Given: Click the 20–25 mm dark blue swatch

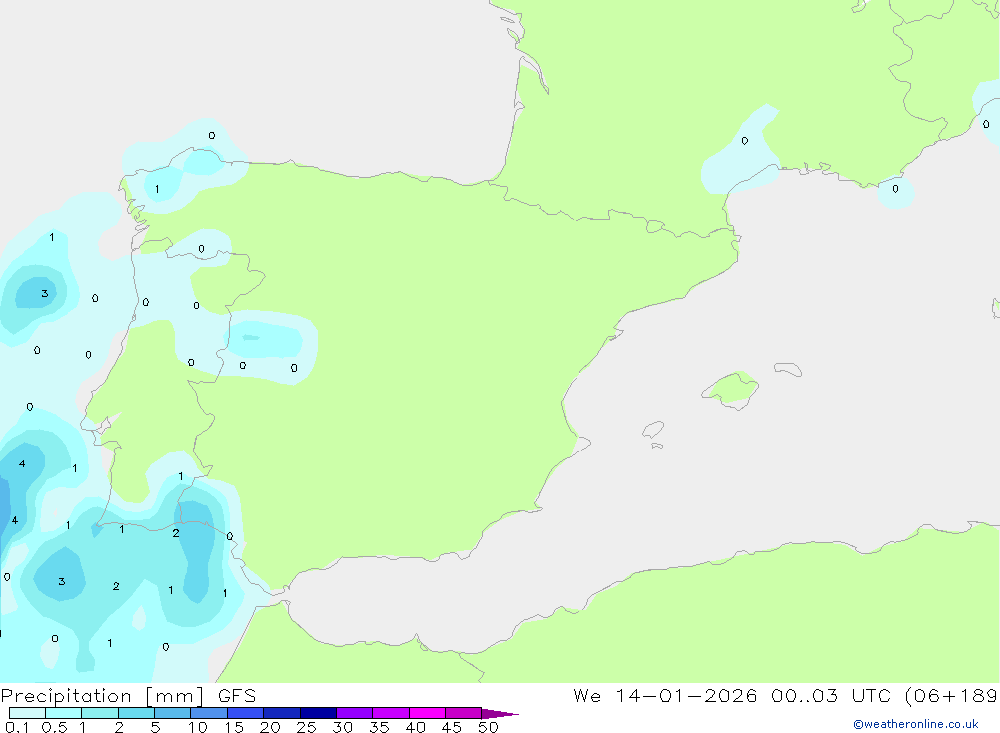Looking at the screenshot, I should click(281, 713).
